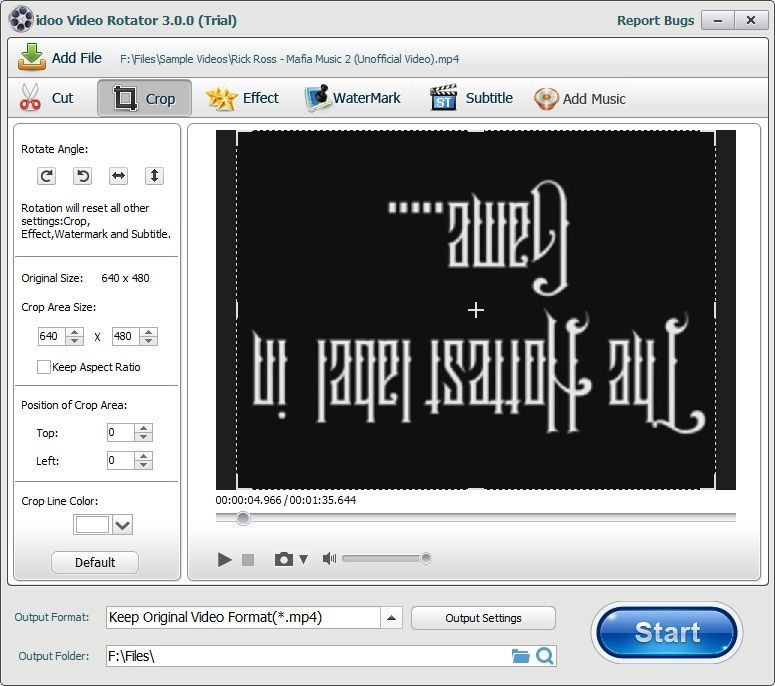Switch to the WaterMark tab
The image size is (775, 686).
click(352, 98)
